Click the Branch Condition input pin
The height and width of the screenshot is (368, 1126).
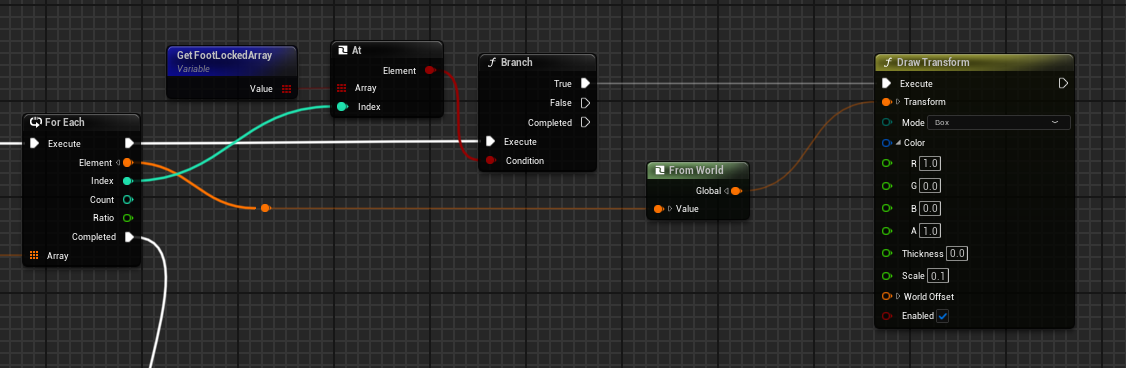point(490,160)
